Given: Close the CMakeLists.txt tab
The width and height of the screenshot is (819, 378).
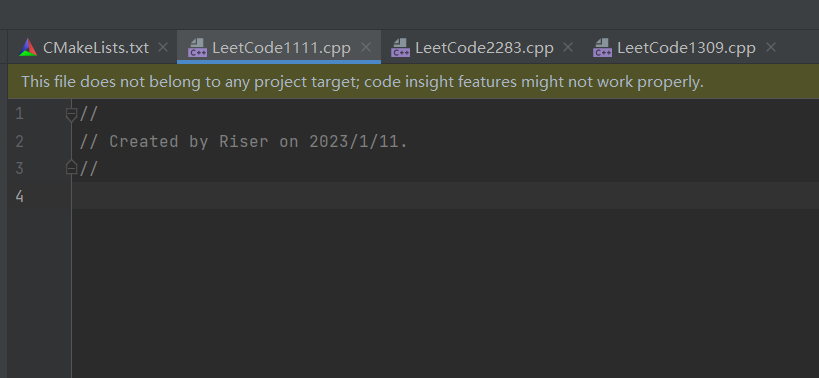Looking at the screenshot, I should click(163, 48).
